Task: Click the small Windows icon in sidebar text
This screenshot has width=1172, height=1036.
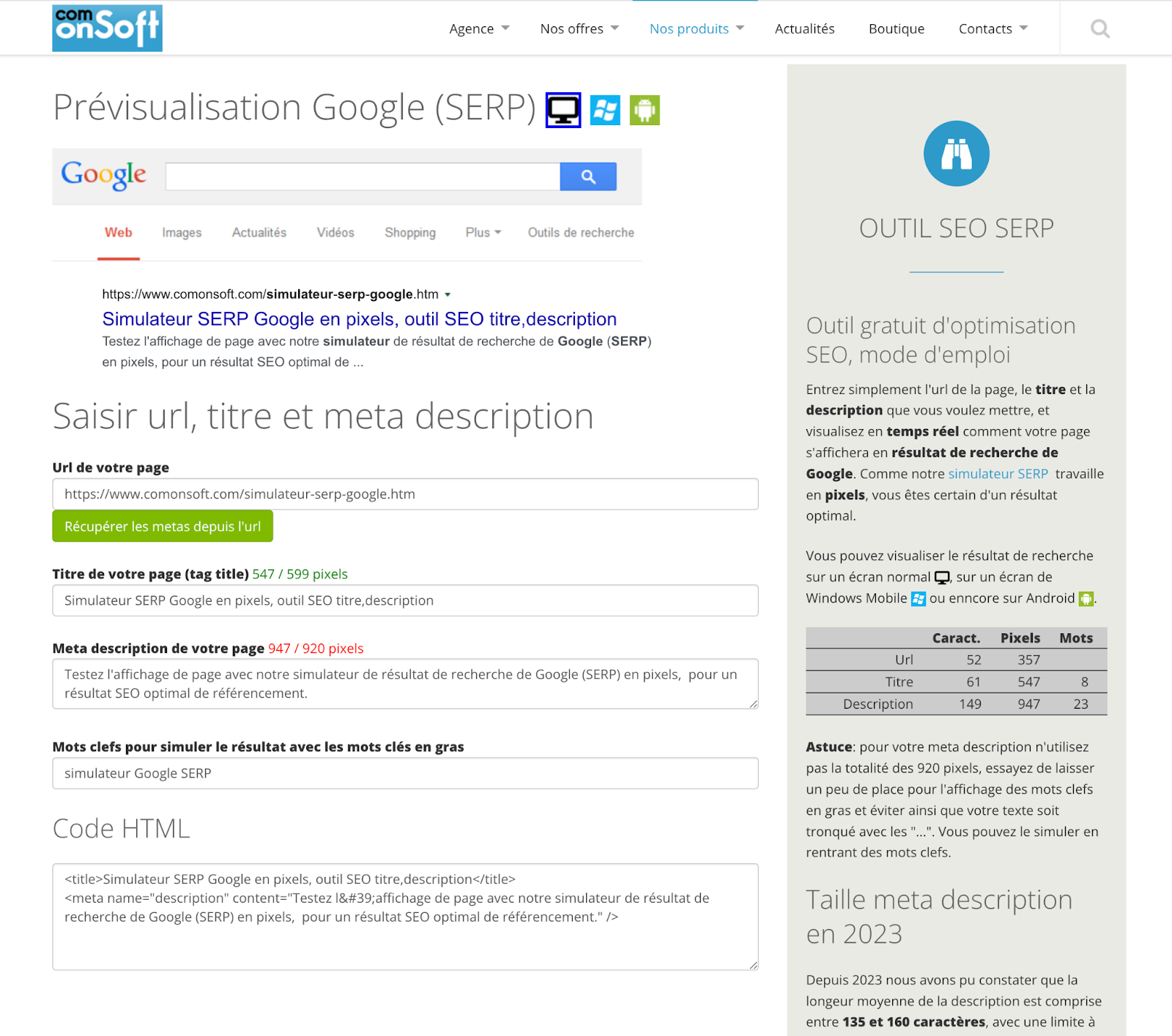Action: [x=919, y=599]
